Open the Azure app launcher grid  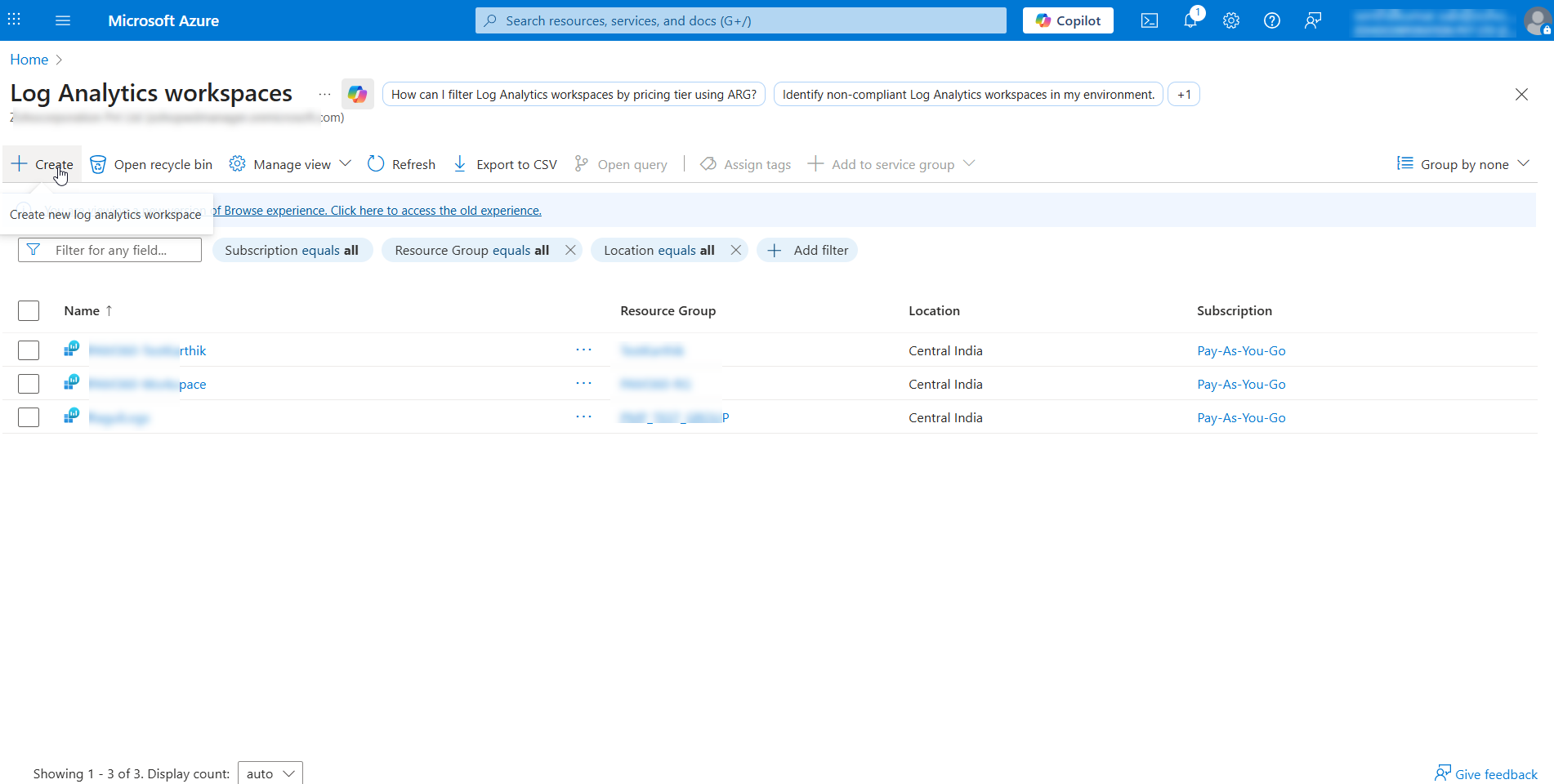click(13, 20)
